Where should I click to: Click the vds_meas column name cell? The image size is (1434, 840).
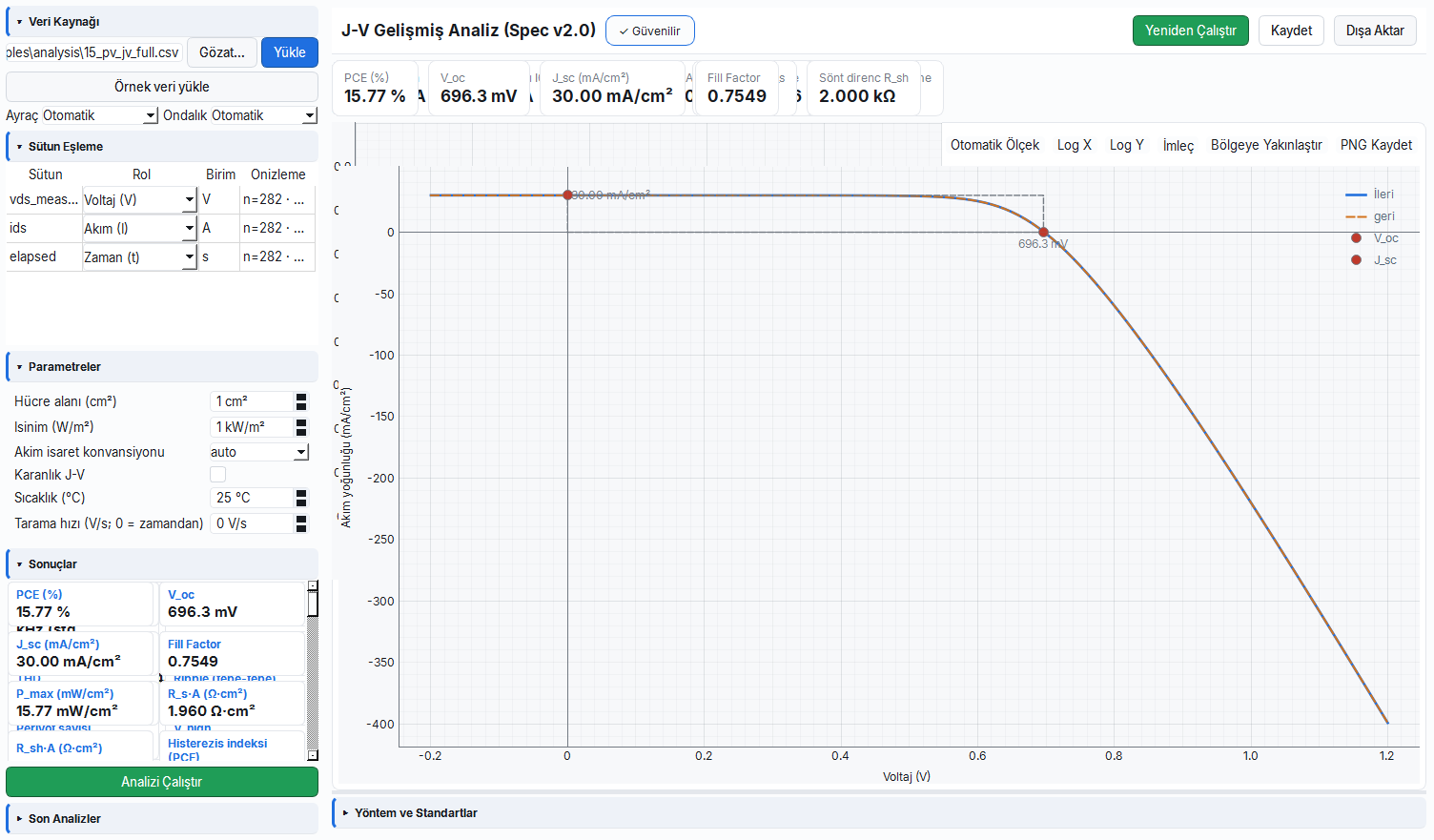44,199
